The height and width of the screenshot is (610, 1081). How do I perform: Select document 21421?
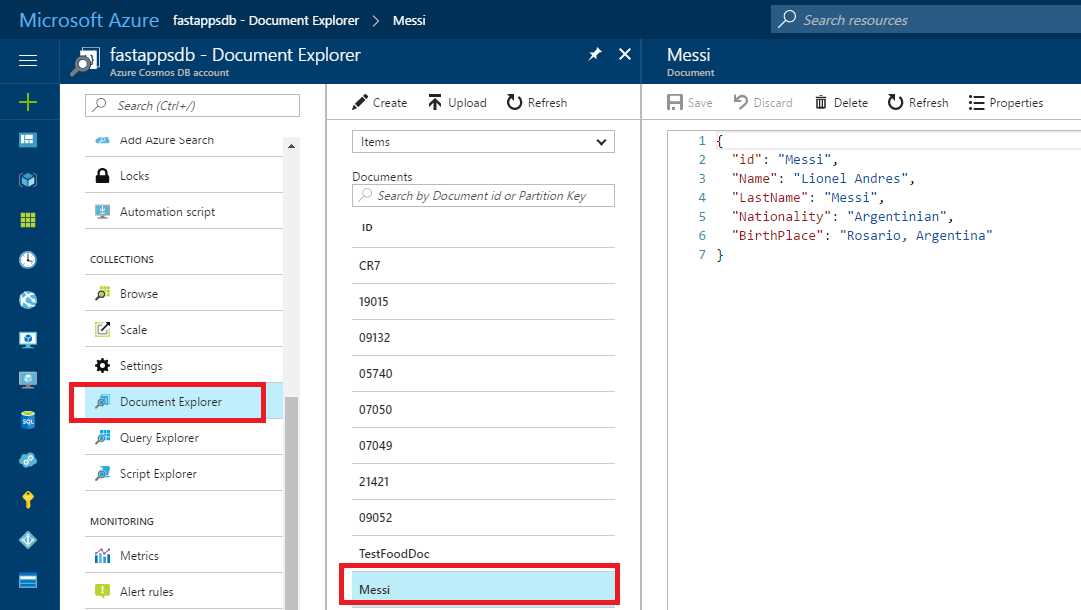(483, 481)
